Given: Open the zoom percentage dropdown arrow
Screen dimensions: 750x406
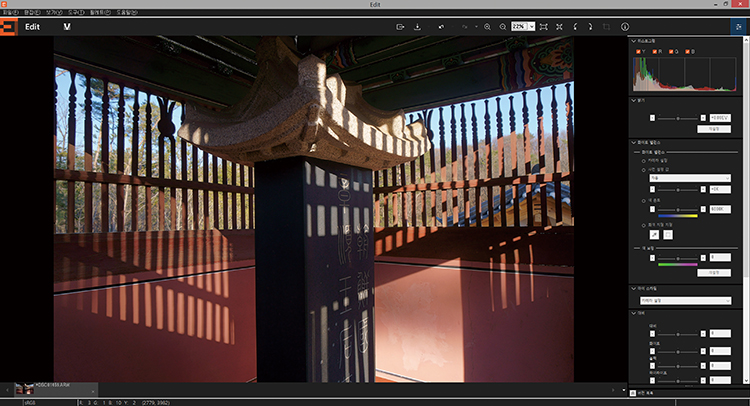Looking at the screenshot, I should 531,27.
